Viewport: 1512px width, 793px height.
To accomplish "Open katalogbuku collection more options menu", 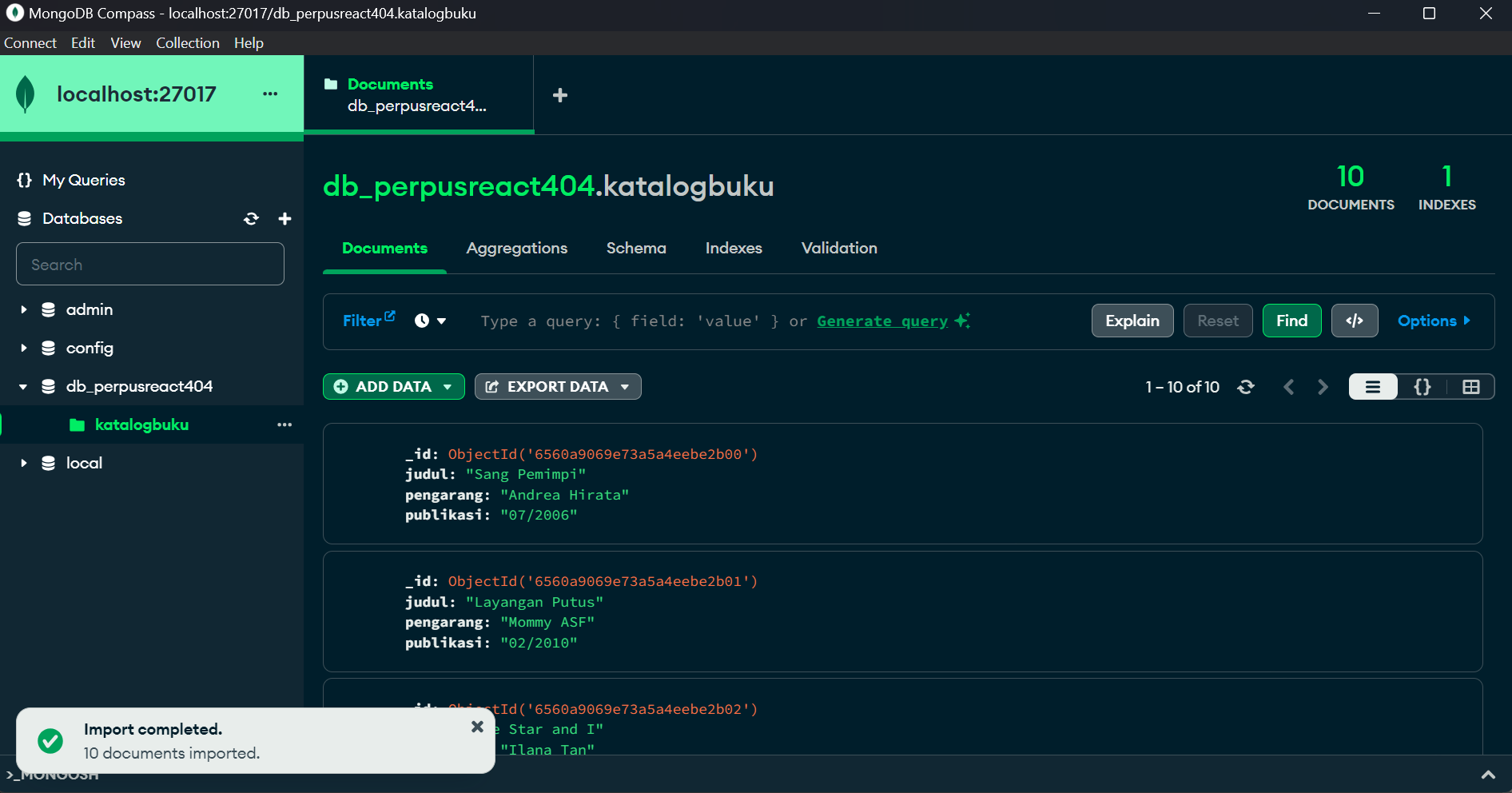I will coord(284,424).
